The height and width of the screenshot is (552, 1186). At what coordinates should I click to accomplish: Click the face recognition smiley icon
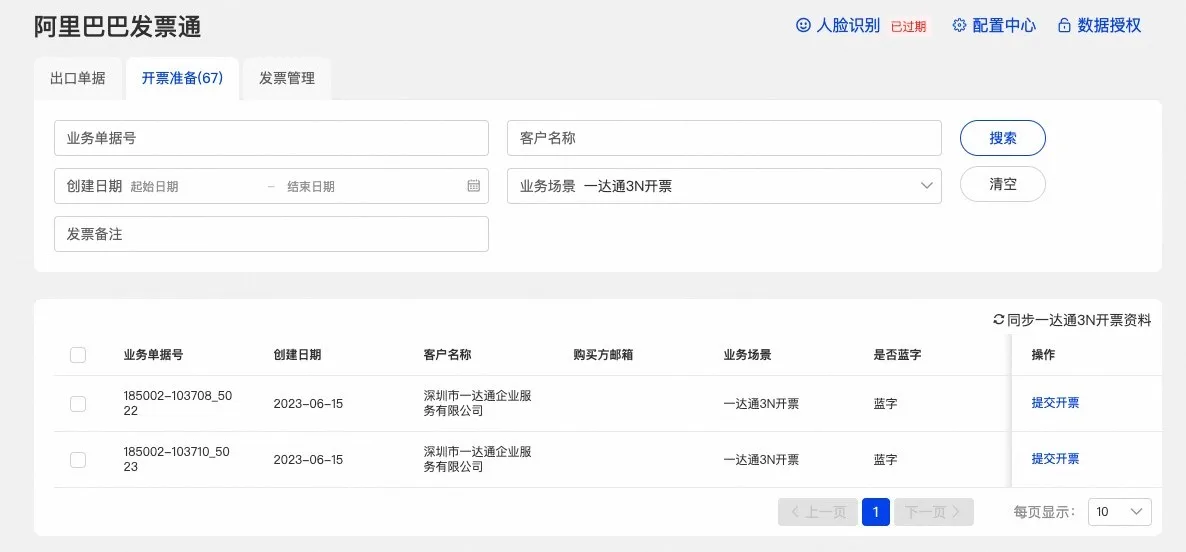(x=803, y=26)
